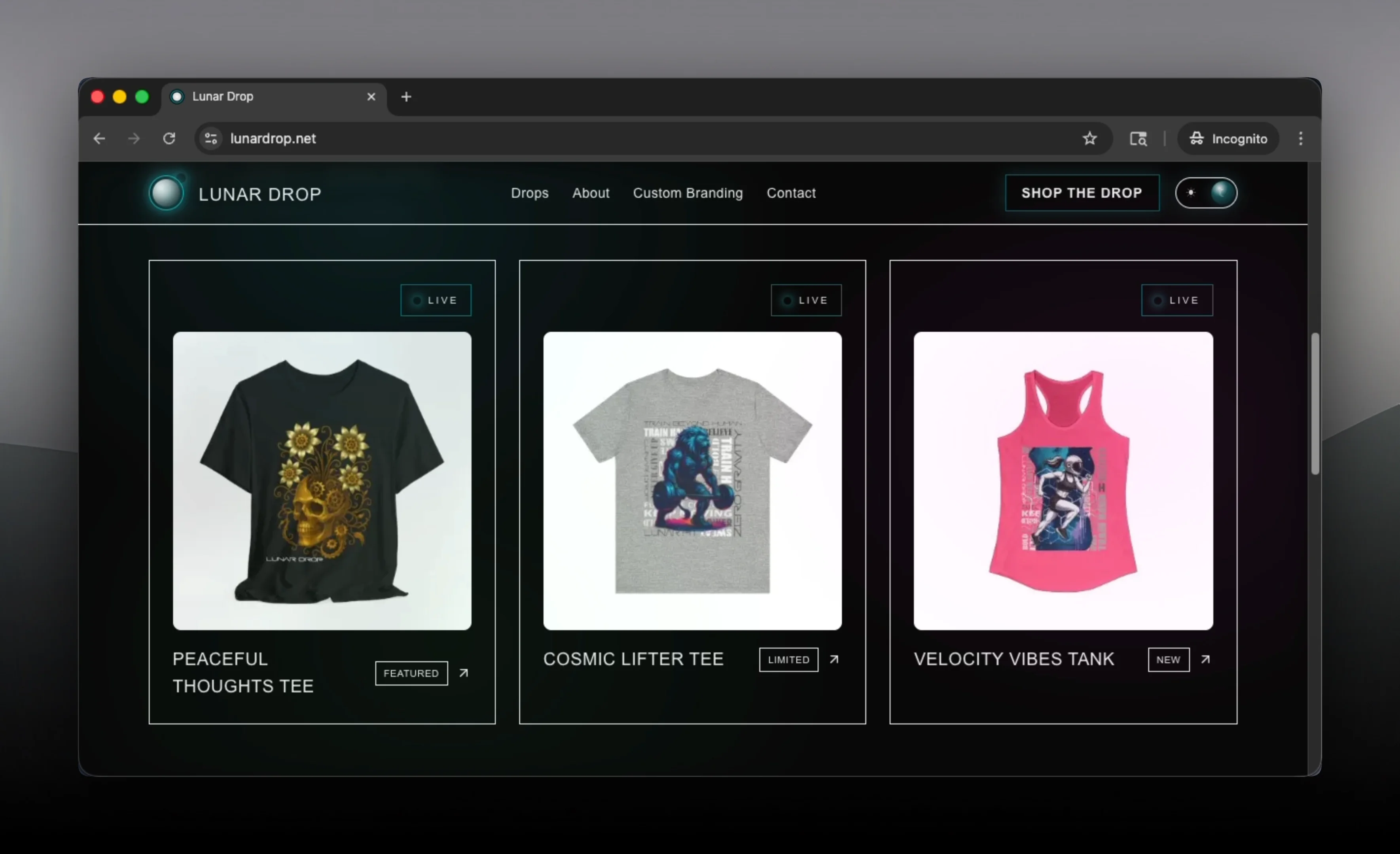The image size is (1400, 854).
Task: Click the PEACEFUL THOUGHTS TEE title
Action: 243,673
